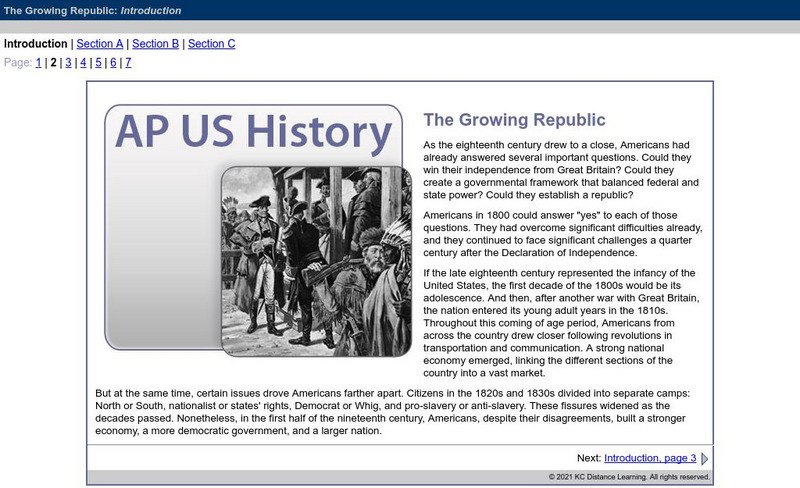Click the 'Page:' label
This screenshot has width=800, height=488.
[18, 63]
